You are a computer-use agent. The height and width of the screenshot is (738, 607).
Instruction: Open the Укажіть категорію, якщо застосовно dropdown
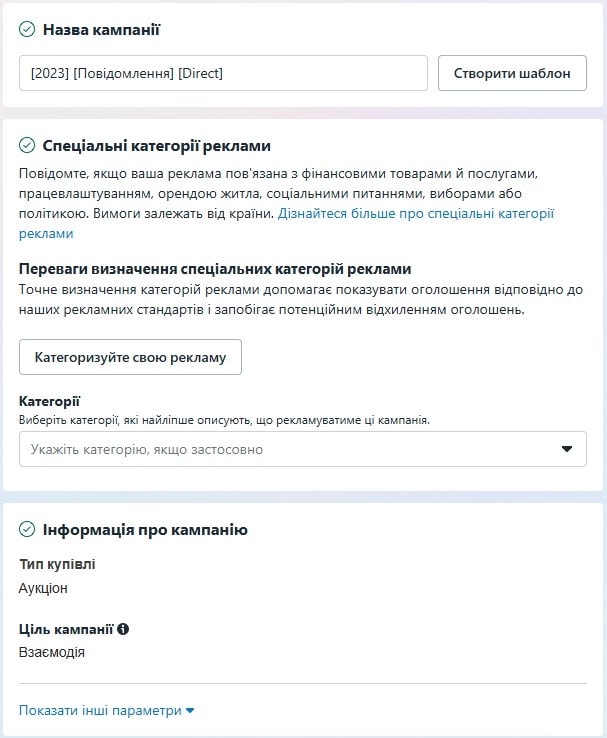pyautogui.click(x=303, y=449)
